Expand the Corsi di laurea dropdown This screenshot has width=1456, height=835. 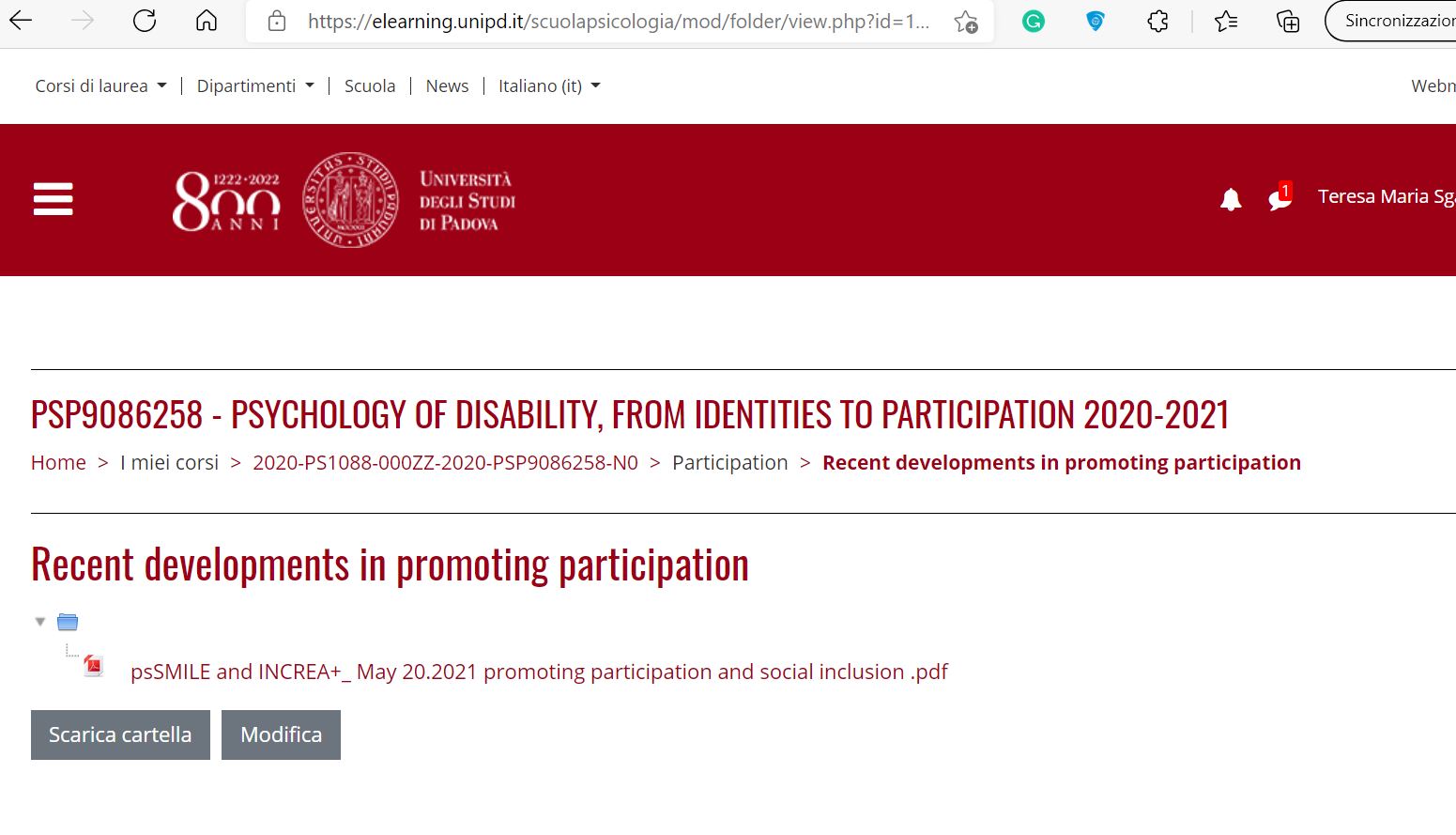click(100, 85)
